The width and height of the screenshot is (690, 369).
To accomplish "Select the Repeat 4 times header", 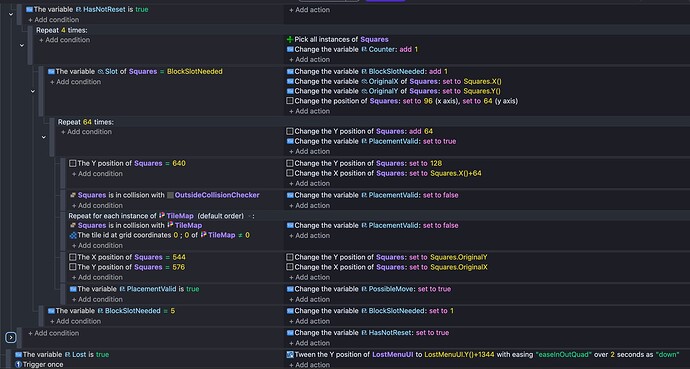I will [62, 30].
